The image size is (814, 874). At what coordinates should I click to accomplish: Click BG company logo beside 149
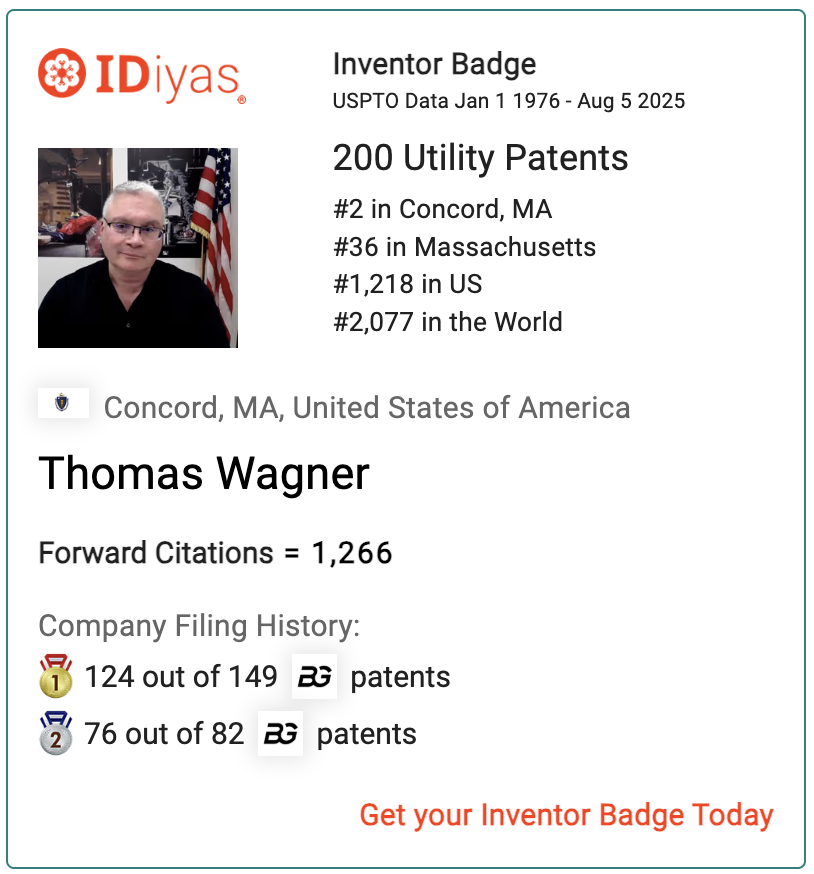[314, 676]
